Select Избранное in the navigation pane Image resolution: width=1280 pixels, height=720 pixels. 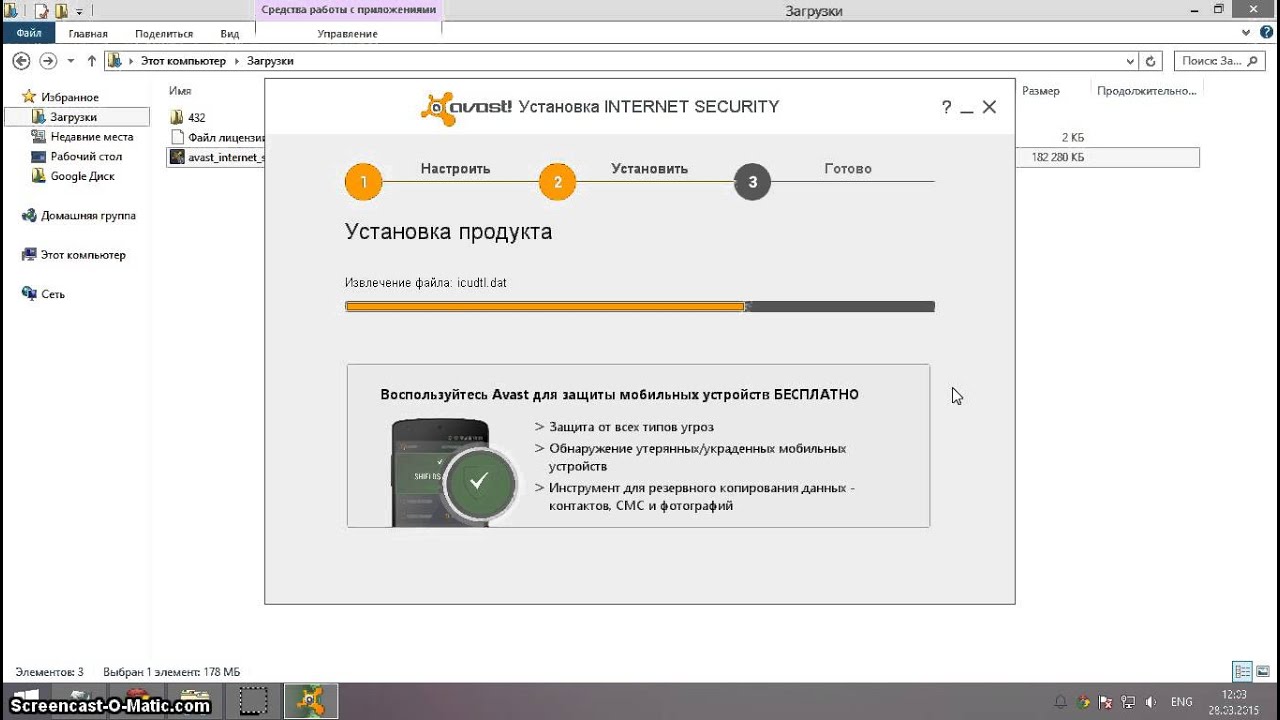[x=60, y=97]
